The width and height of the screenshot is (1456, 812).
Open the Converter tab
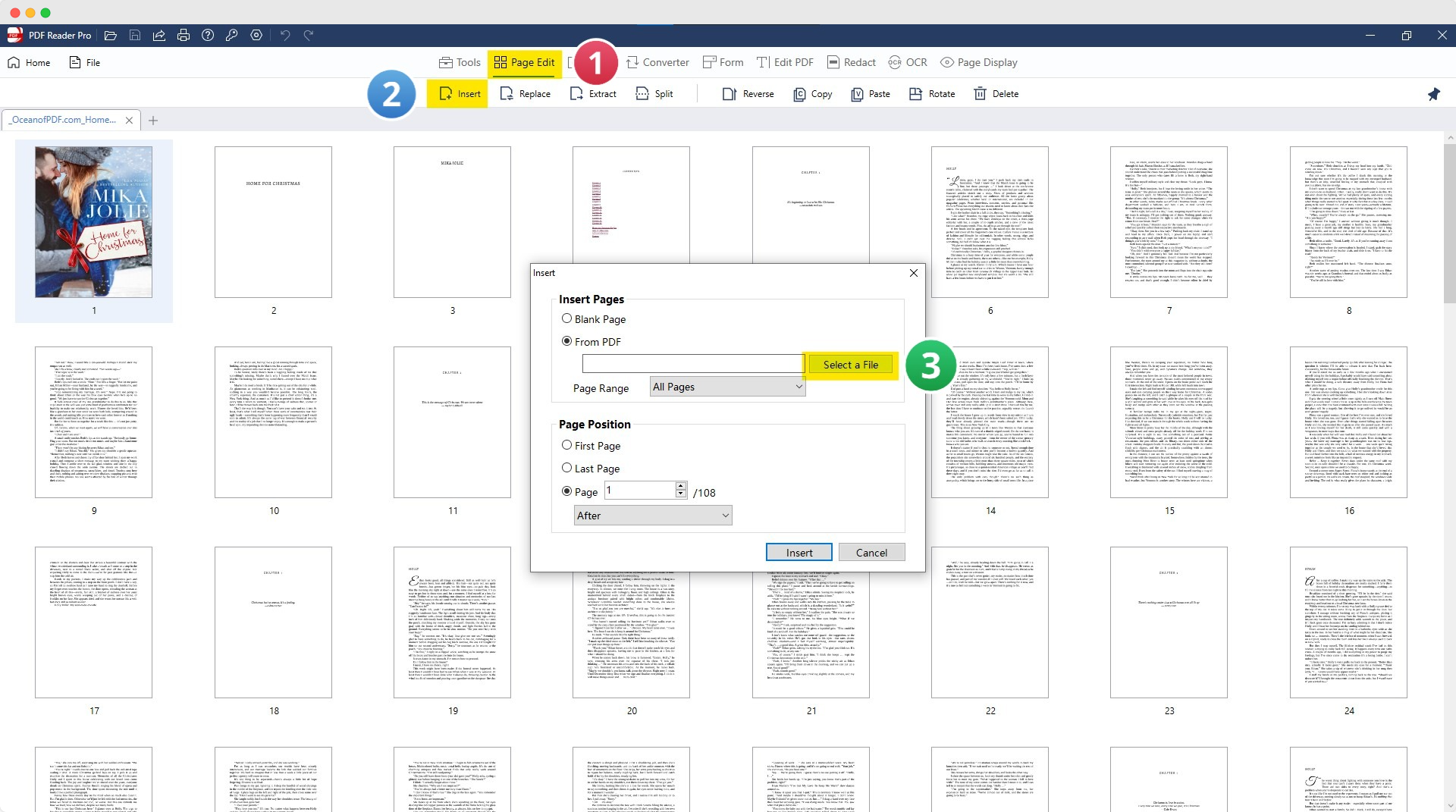point(657,63)
